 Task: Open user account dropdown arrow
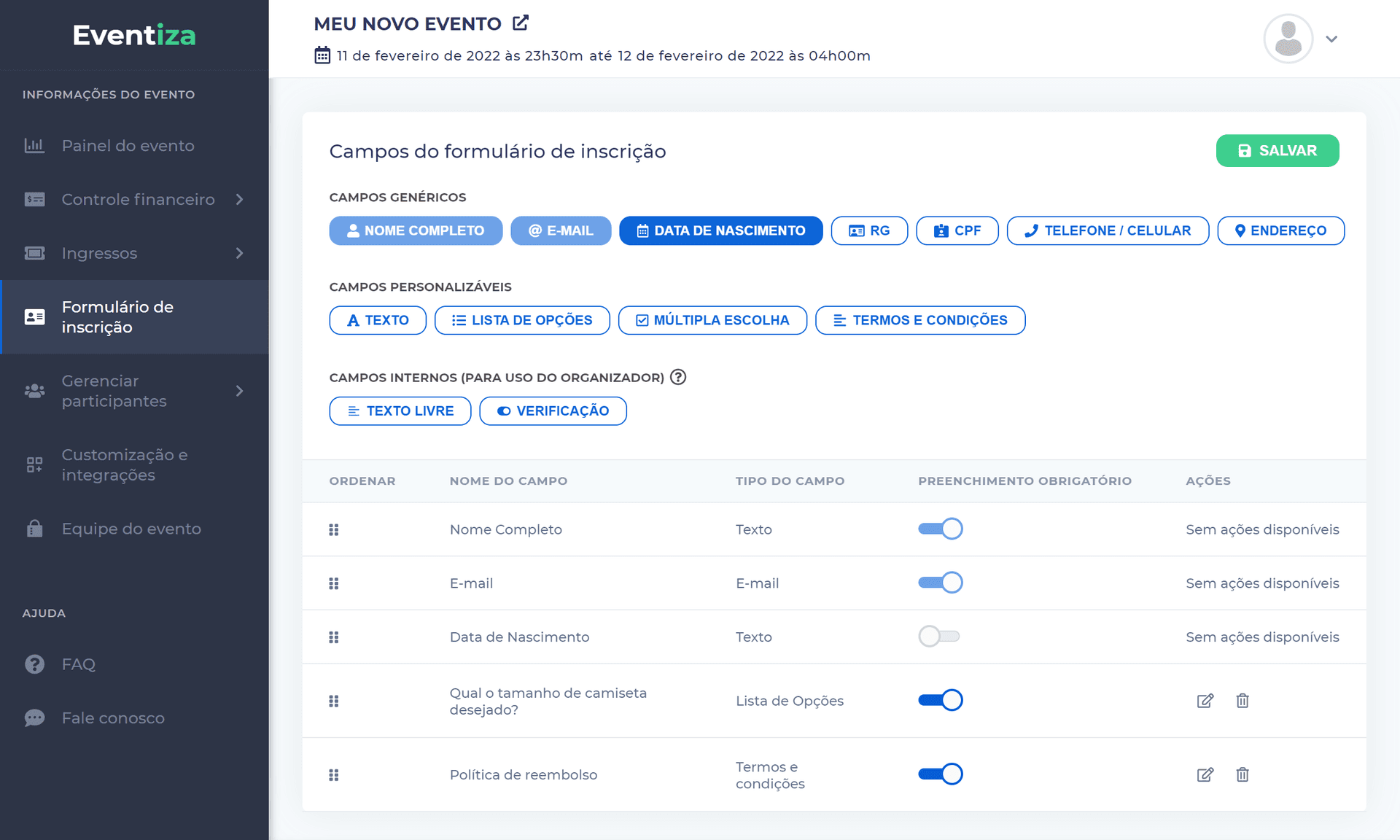click(1331, 39)
